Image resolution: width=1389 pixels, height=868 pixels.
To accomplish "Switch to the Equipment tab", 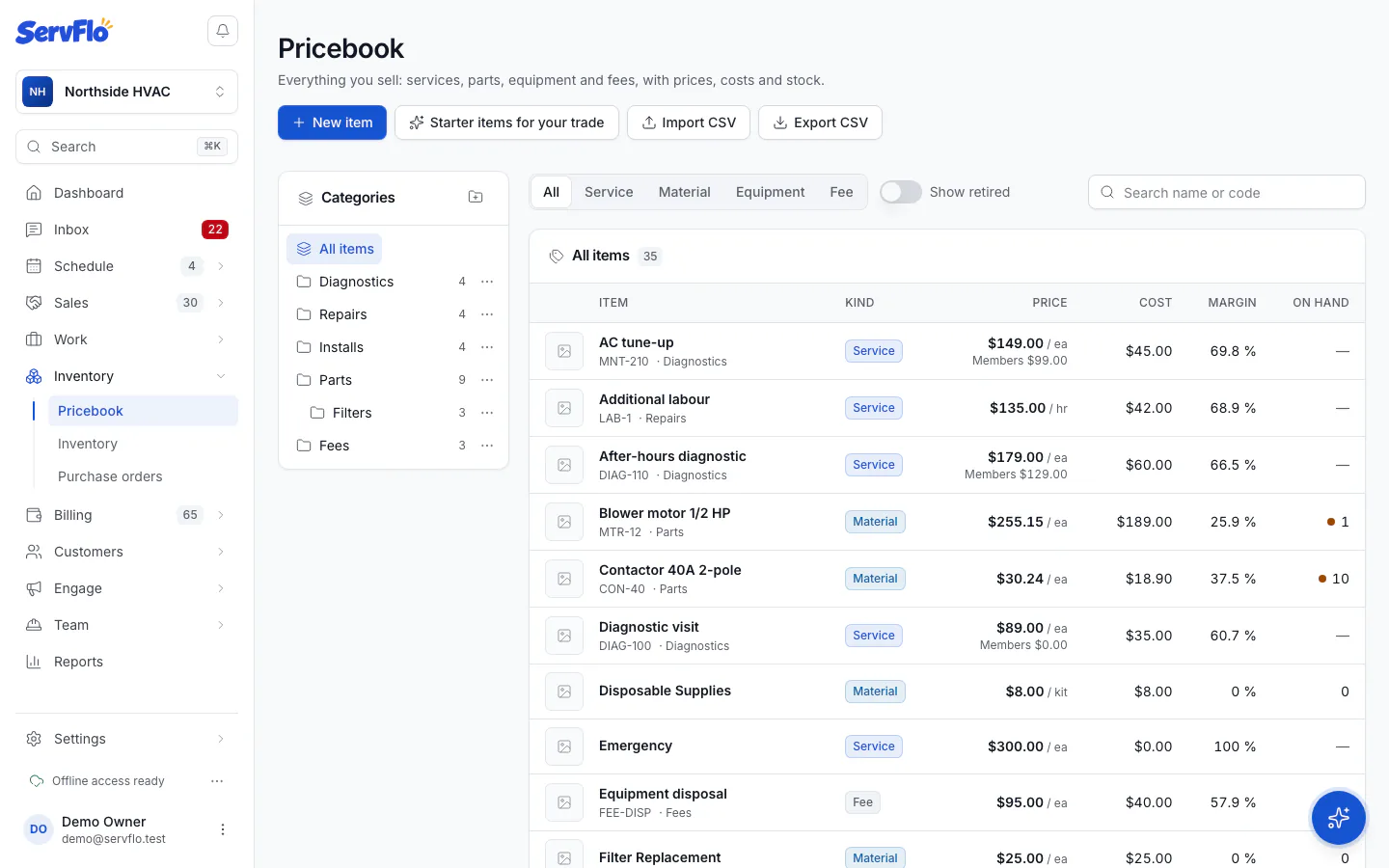I will 770,192.
